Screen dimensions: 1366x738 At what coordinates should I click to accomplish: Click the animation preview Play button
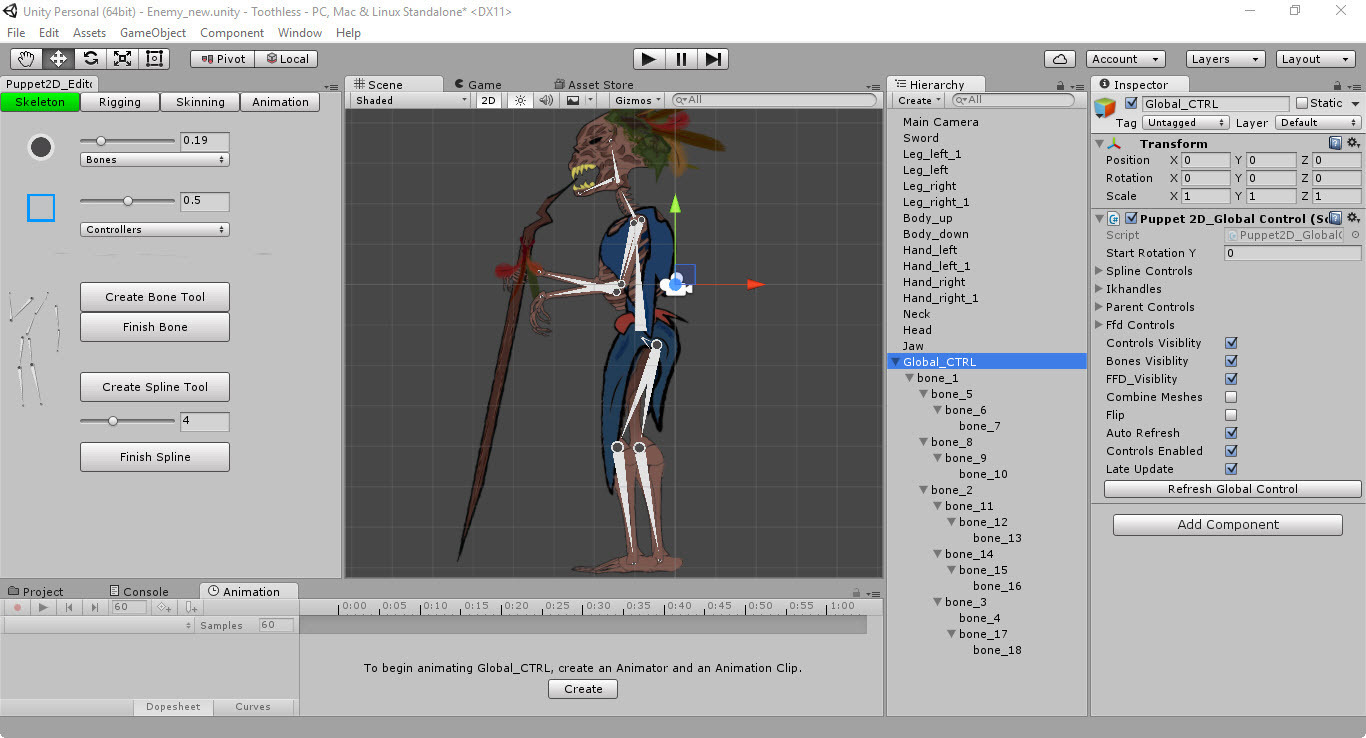(x=43, y=607)
